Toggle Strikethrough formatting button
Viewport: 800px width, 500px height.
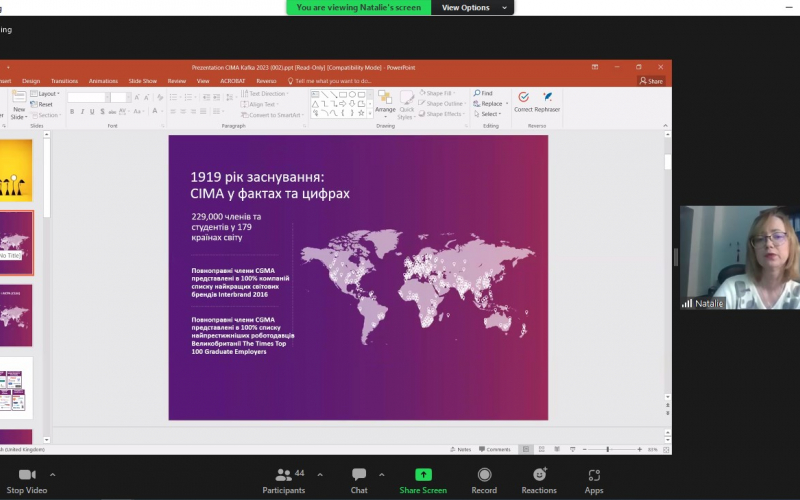click(112, 112)
